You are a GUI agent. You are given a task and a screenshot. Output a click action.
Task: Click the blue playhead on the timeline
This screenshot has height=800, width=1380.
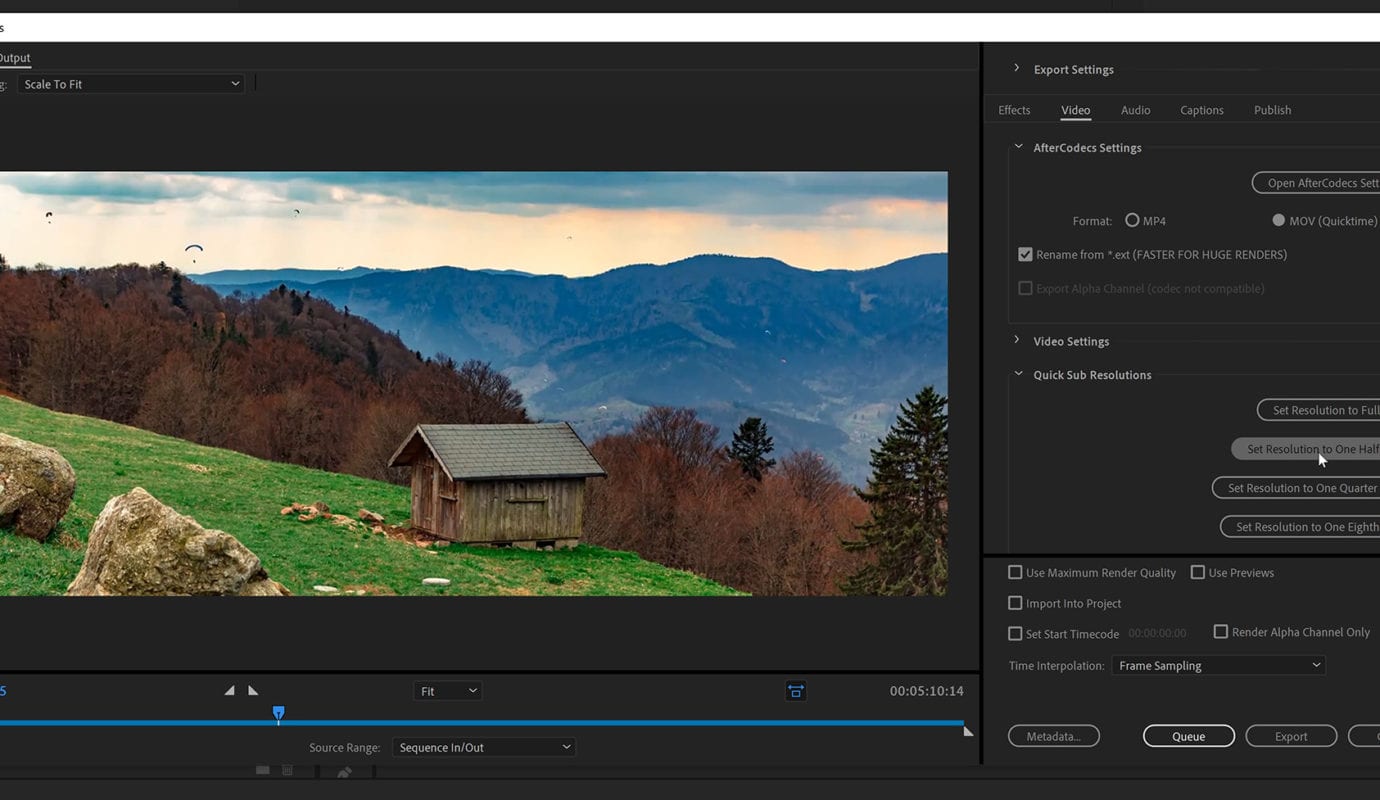(279, 713)
